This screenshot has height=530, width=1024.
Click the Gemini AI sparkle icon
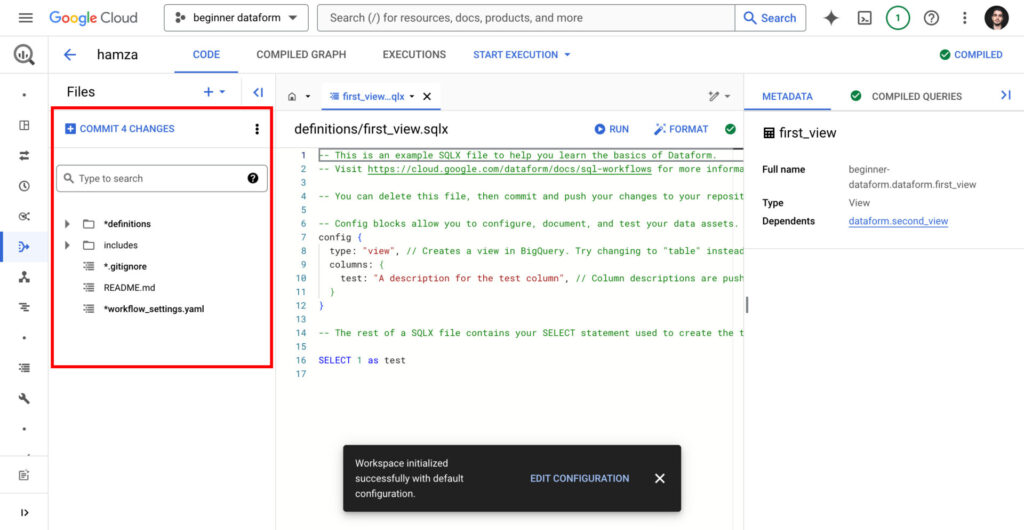click(831, 18)
